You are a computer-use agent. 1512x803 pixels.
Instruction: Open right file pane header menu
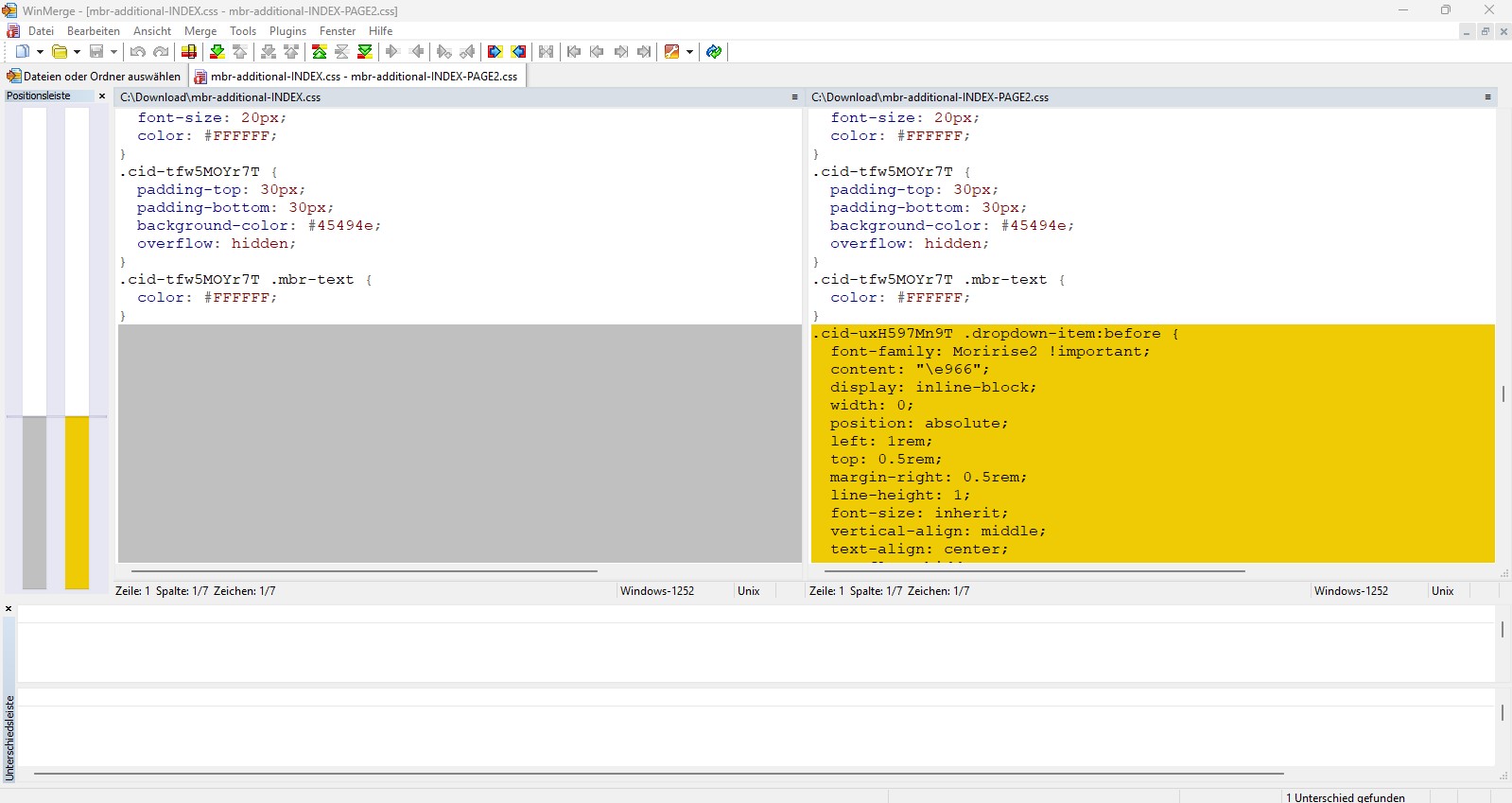click(x=1487, y=97)
